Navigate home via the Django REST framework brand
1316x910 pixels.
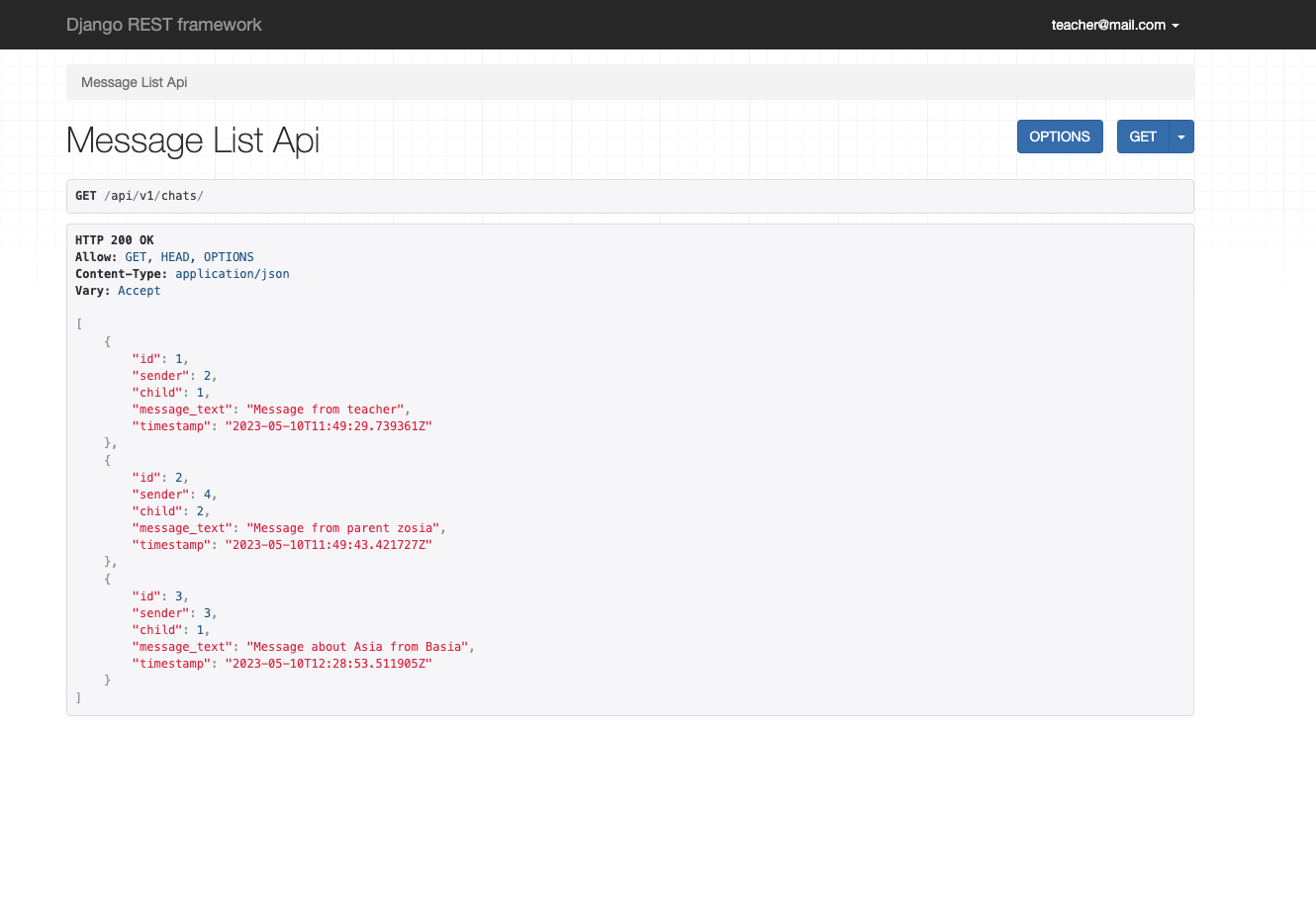pyautogui.click(x=163, y=25)
